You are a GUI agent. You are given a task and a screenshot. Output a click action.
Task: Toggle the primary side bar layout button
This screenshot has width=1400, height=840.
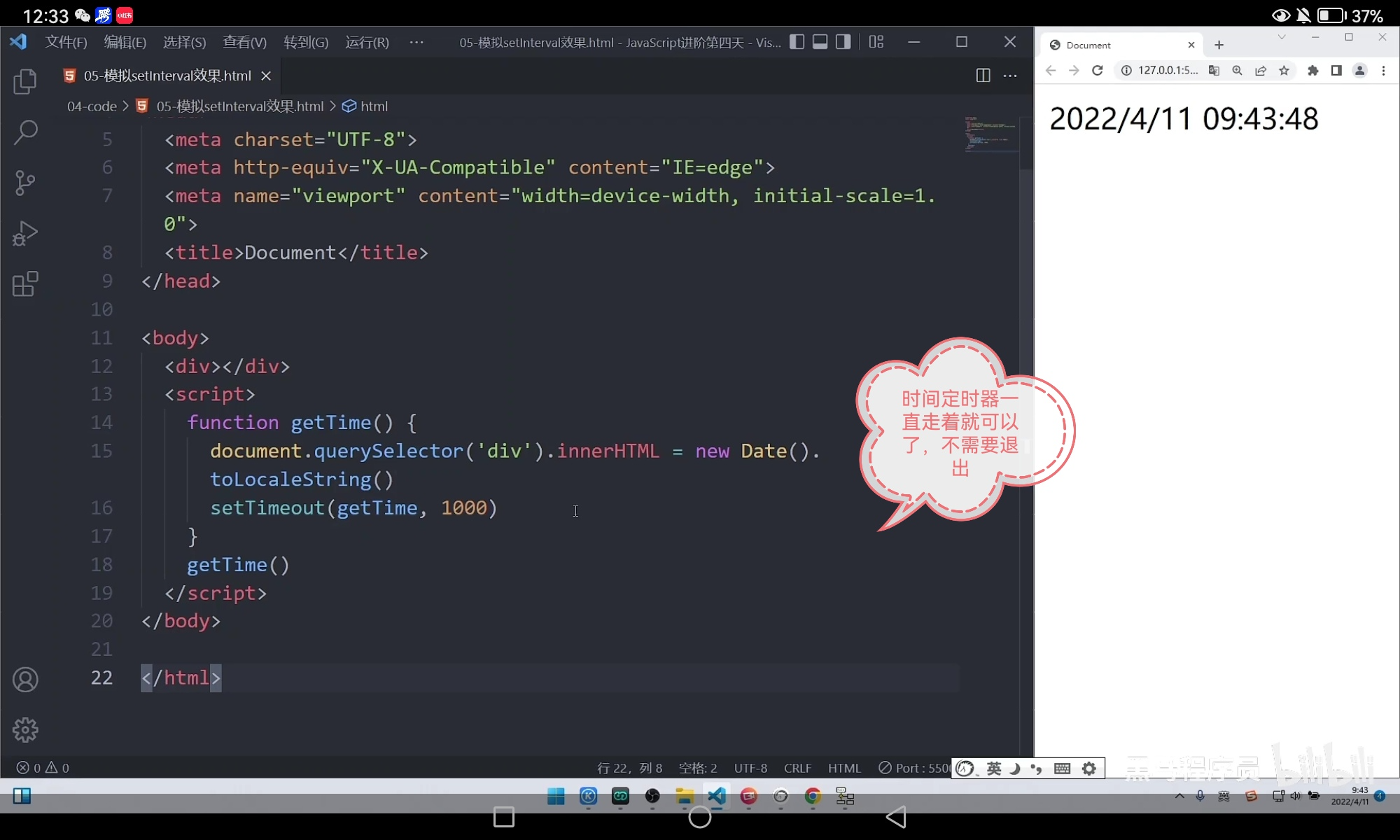(797, 42)
